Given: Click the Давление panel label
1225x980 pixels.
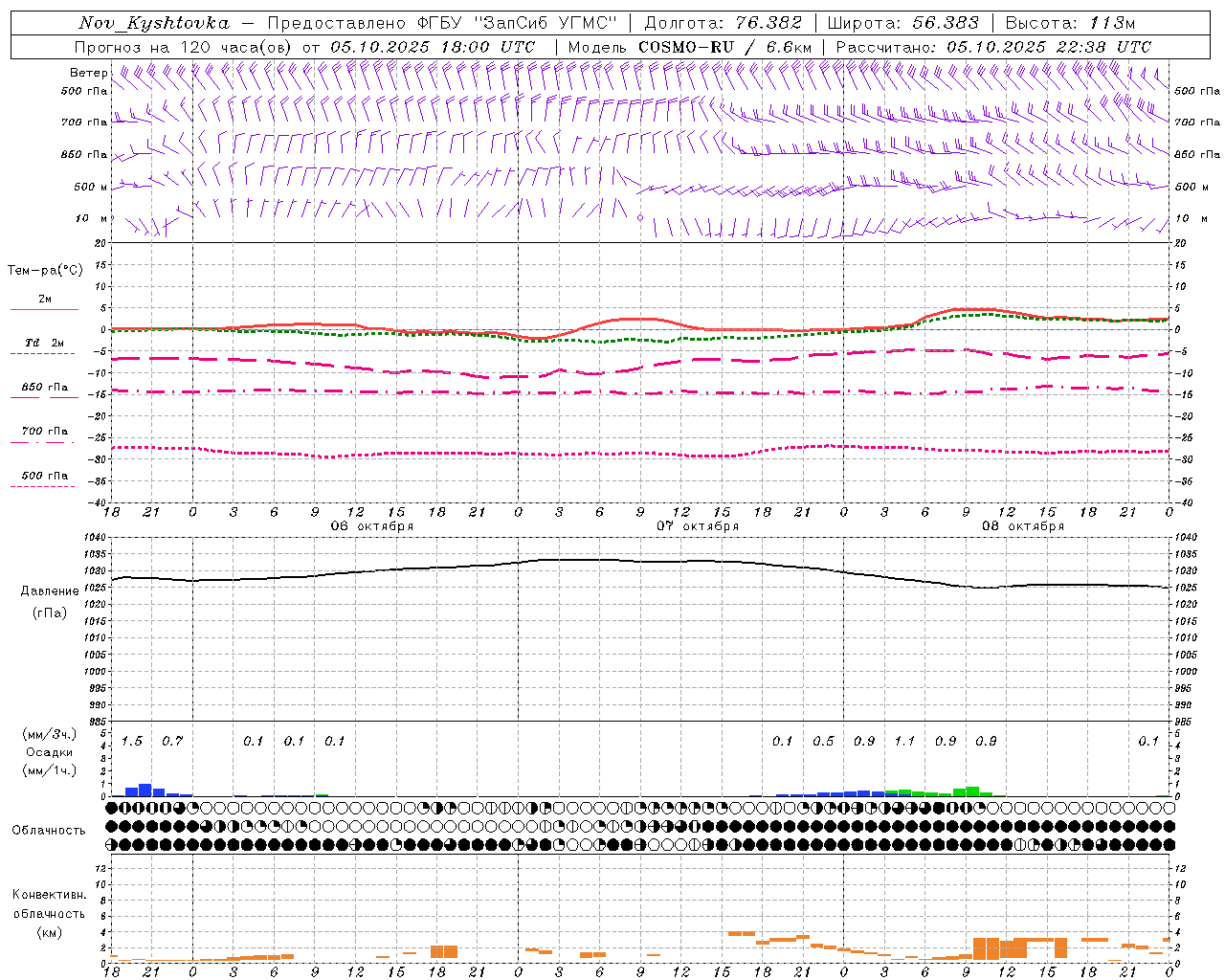Looking at the screenshot, I should tap(50, 591).
